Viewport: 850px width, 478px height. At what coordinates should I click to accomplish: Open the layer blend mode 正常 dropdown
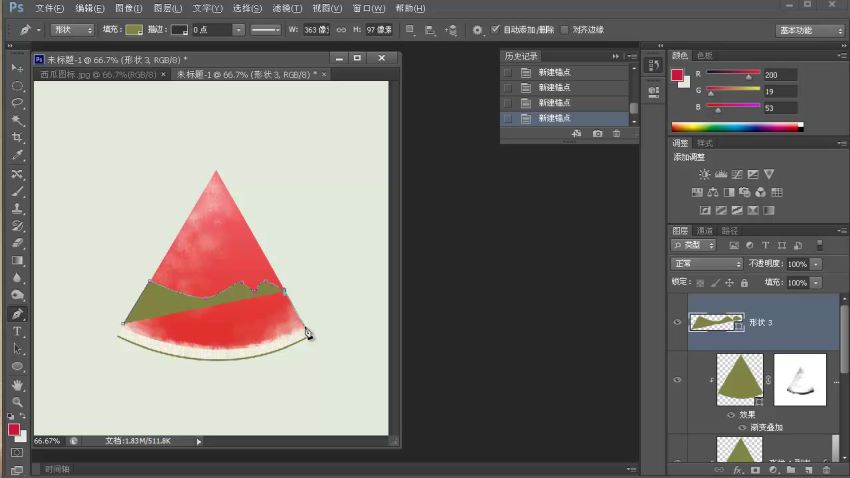pyautogui.click(x=707, y=263)
